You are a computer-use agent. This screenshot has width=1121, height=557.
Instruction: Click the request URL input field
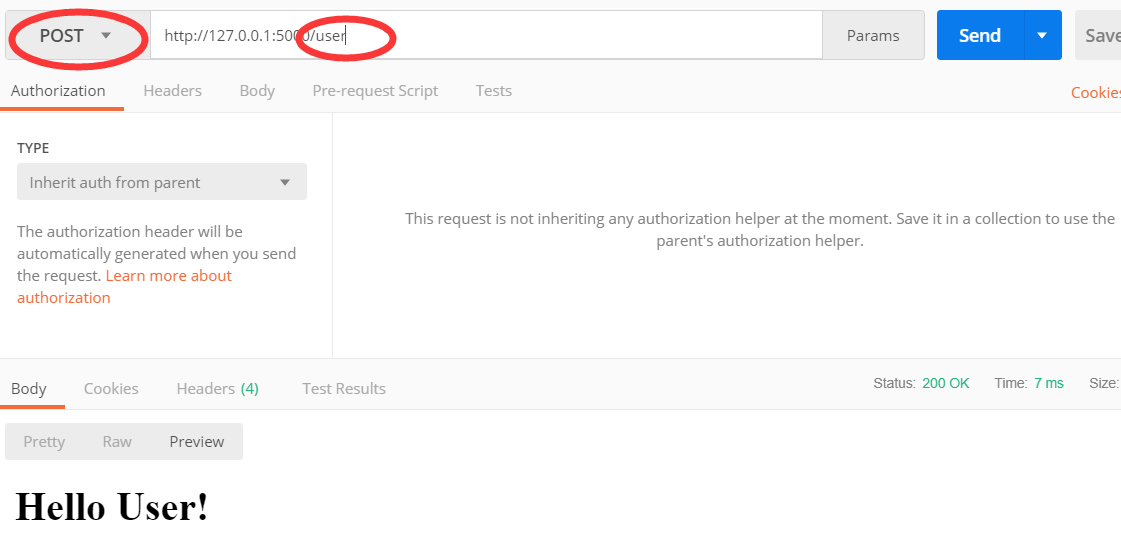click(560, 36)
